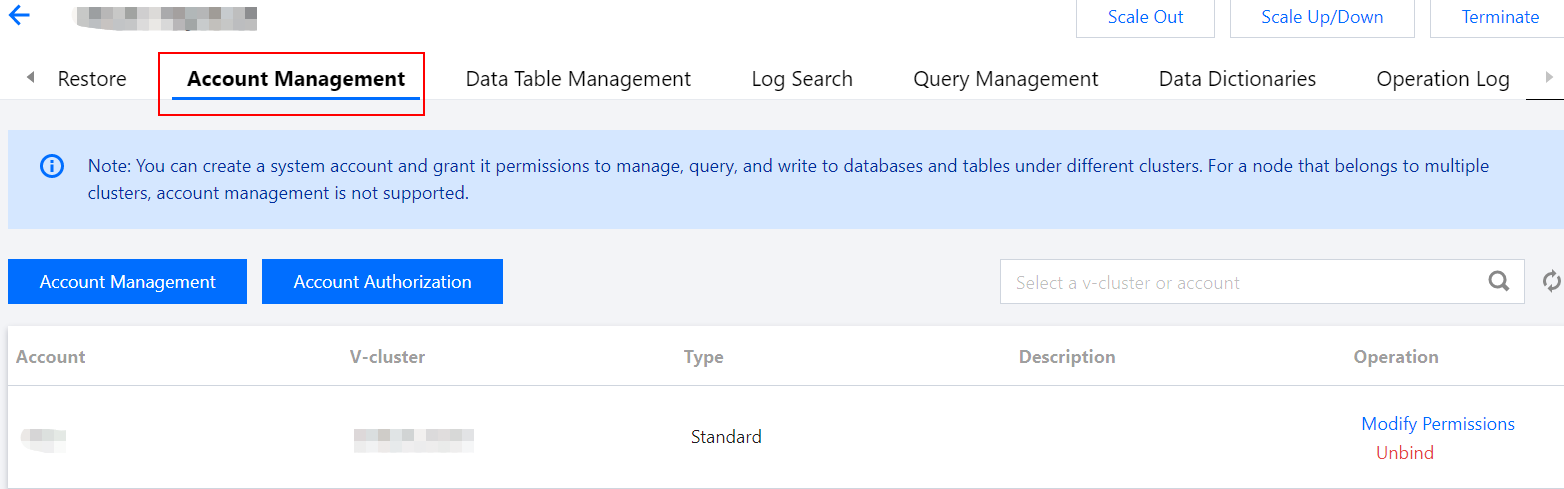Click the Terminate button
Image resolution: width=1564 pixels, height=489 pixels.
1499,17
